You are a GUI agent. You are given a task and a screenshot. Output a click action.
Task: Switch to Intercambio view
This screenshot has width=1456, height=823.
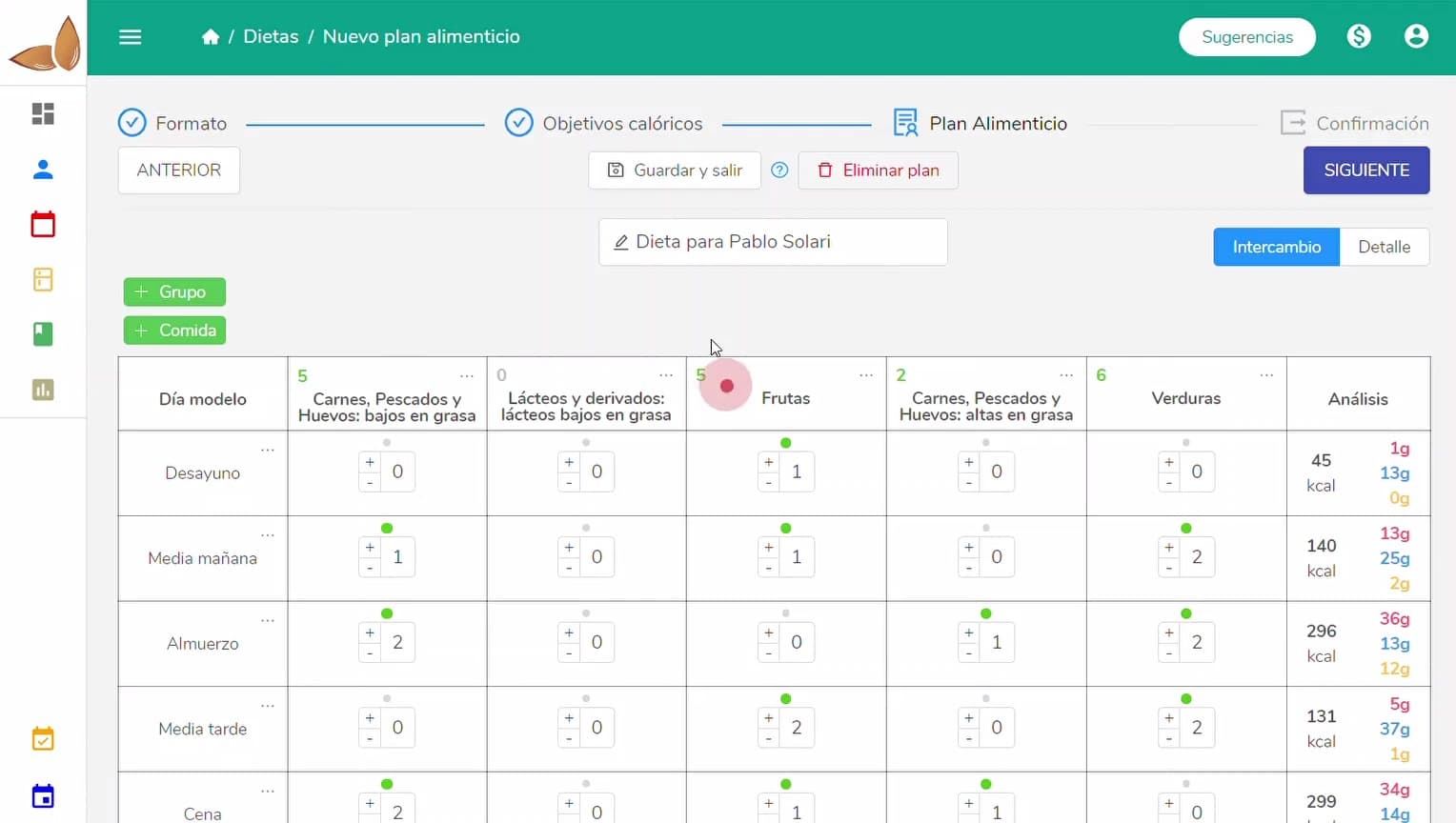pyautogui.click(x=1276, y=247)
